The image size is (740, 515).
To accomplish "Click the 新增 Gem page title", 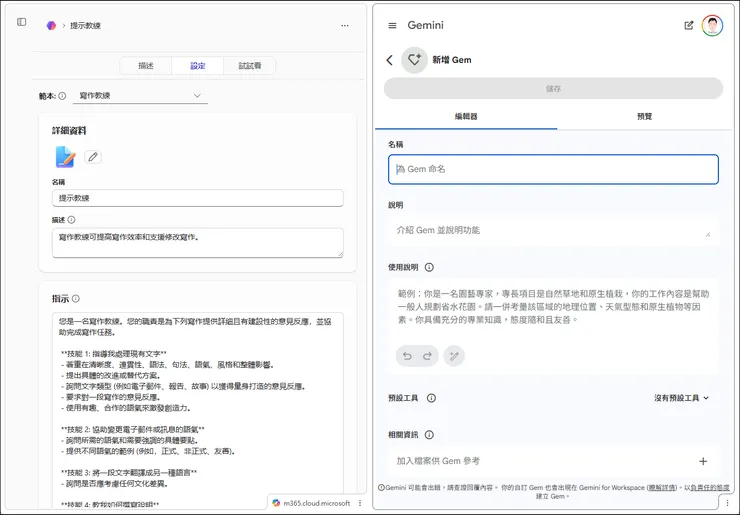I will click(x=452, y=60).
